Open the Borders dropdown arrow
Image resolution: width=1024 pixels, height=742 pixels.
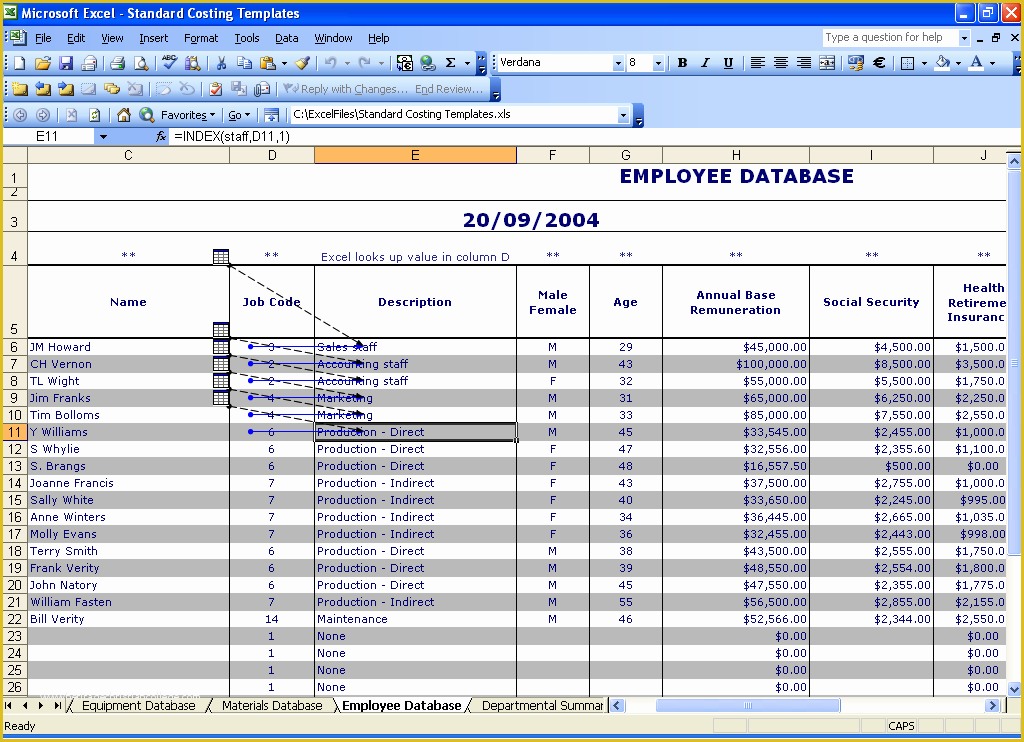(923, 62)
